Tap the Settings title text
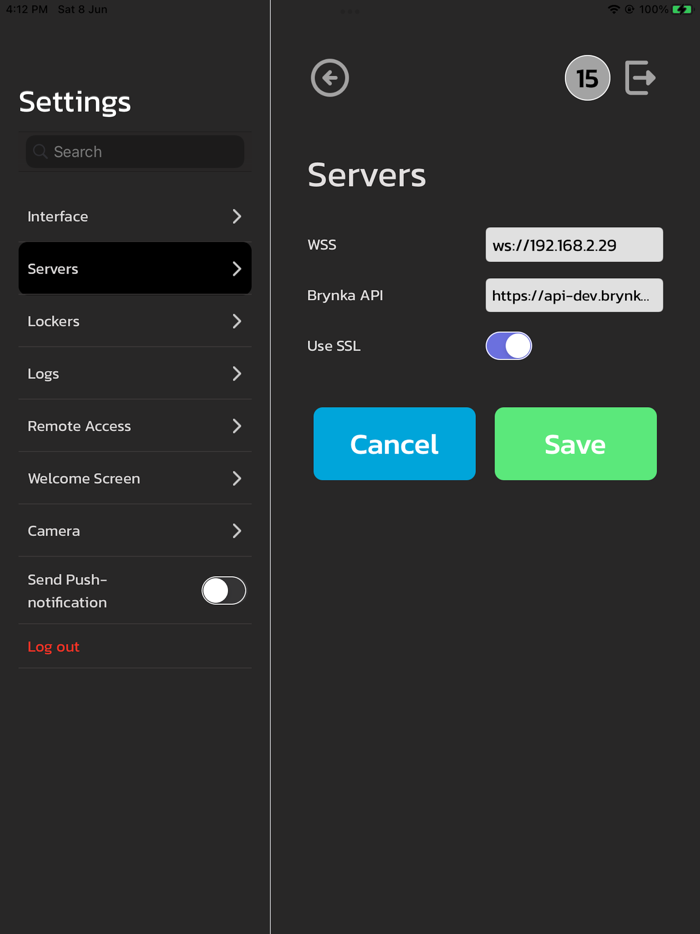 pos(75,102)
